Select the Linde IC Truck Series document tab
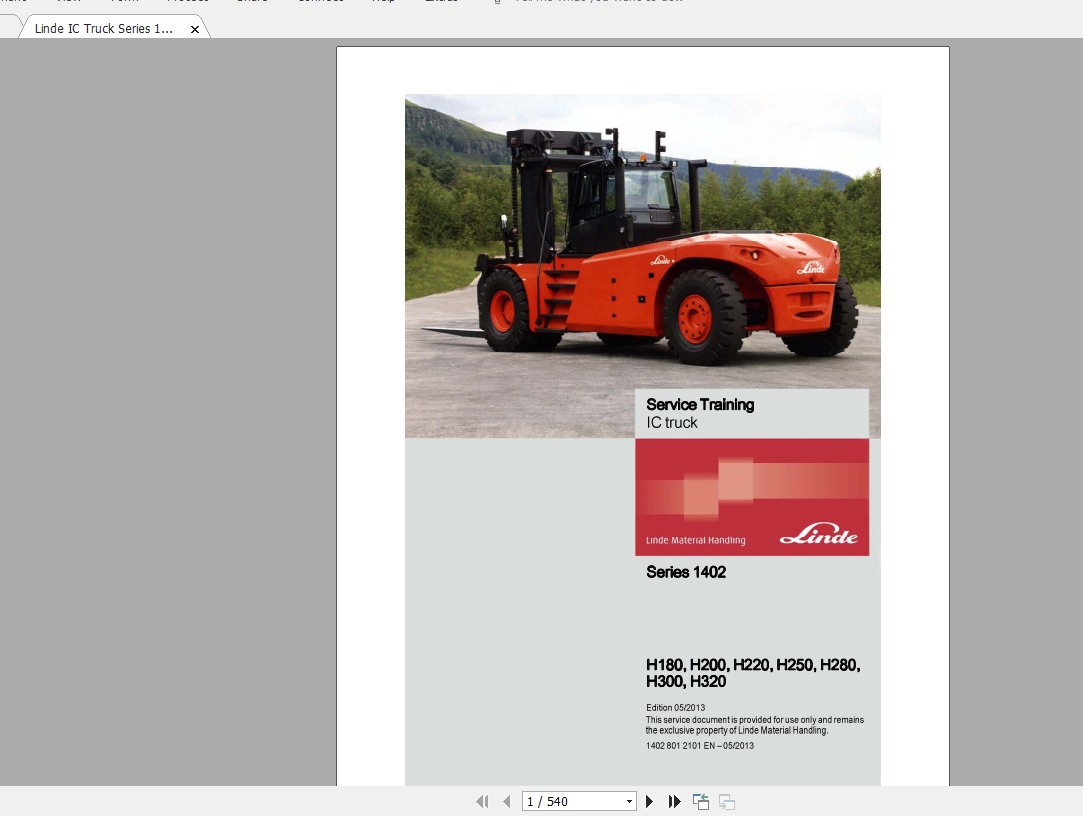The height and width of the screenshot is (816, 1083). pos(104,29)
